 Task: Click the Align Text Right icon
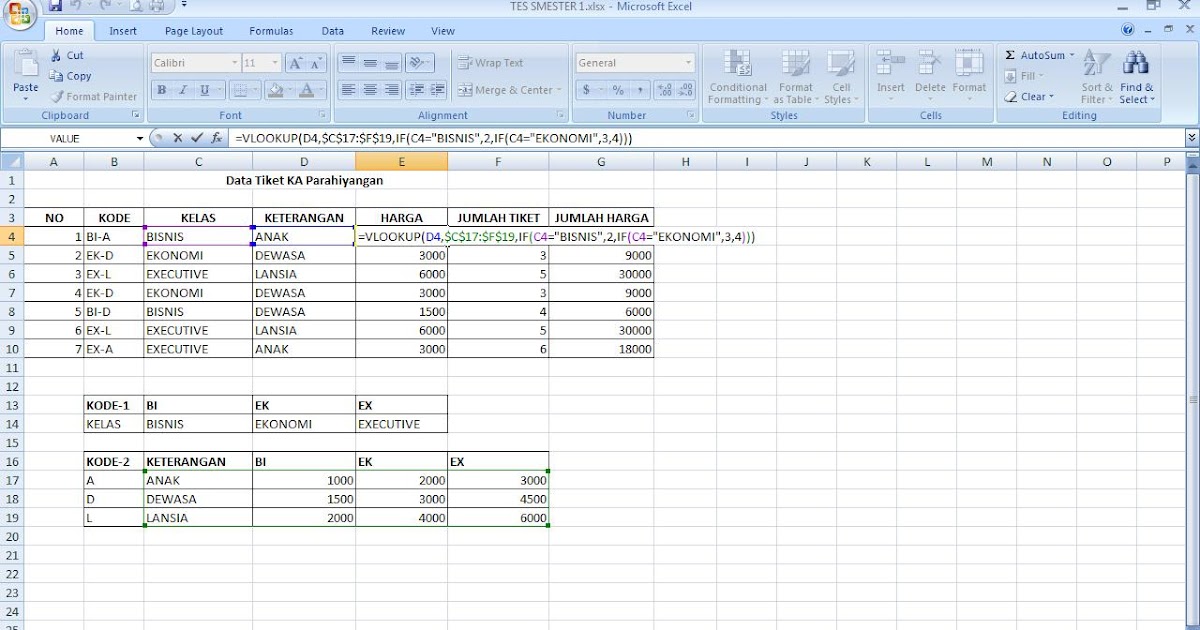(391, 90)
